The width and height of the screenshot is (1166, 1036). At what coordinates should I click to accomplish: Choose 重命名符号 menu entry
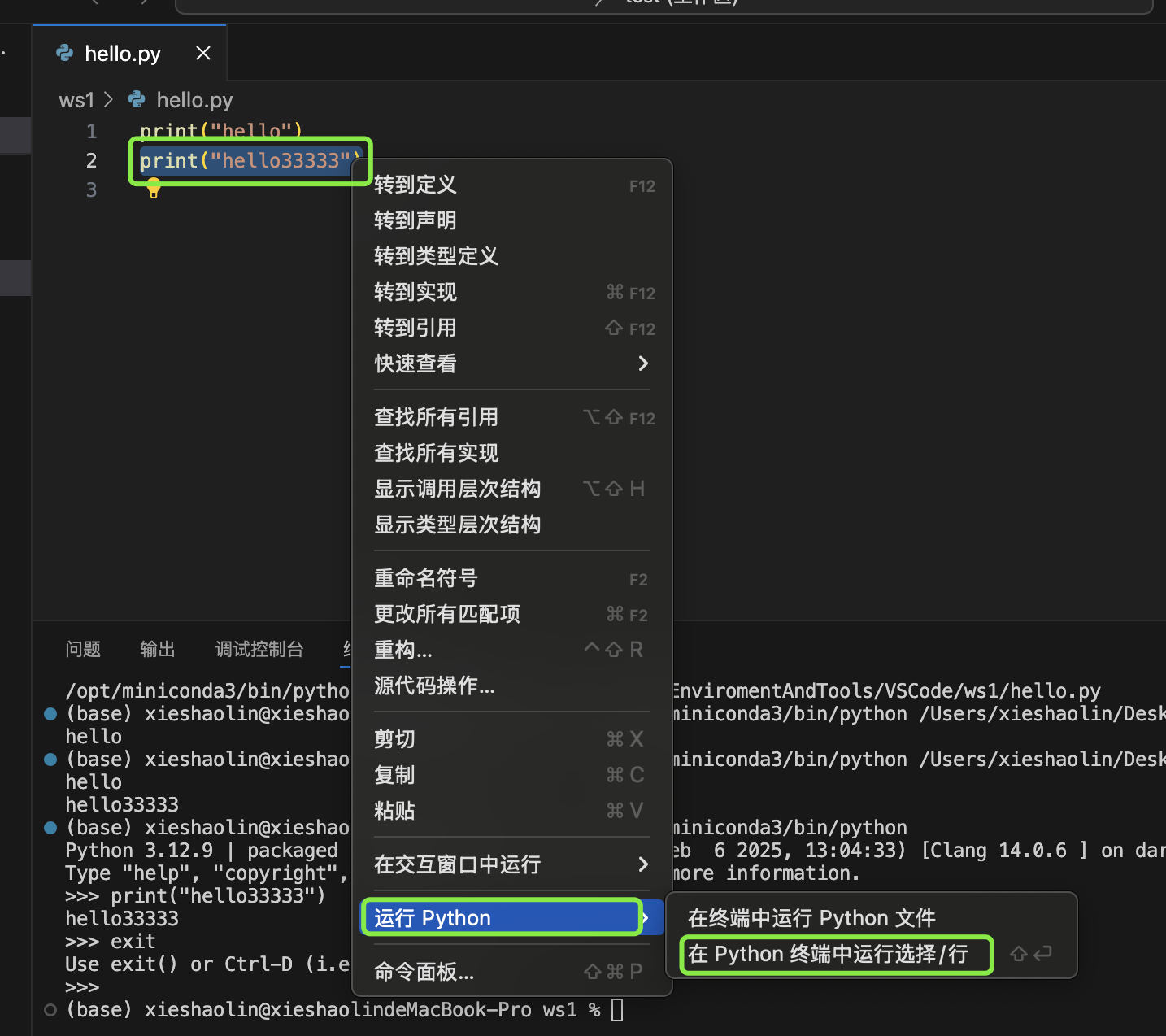[514, 578]
